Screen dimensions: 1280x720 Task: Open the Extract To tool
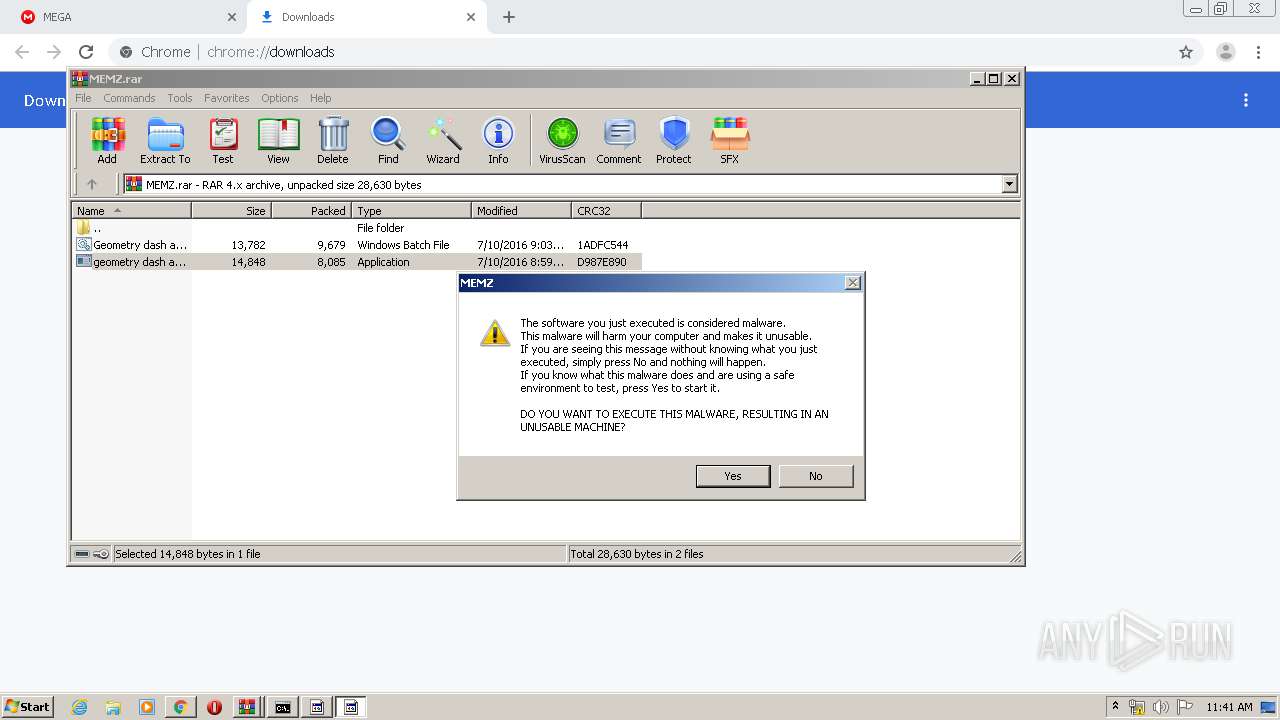165,140
